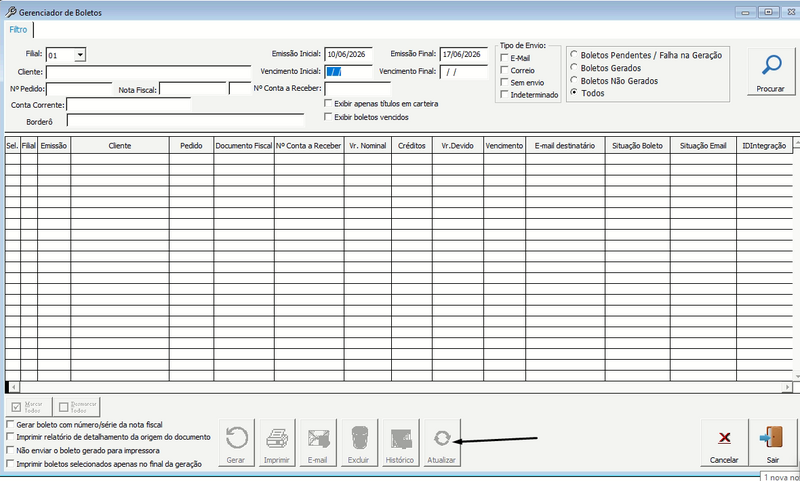The width and height of the screenshot is (800, 481).
Task: Enable the E-Mail tipo de envio checkbox
Action: point(505,58)
